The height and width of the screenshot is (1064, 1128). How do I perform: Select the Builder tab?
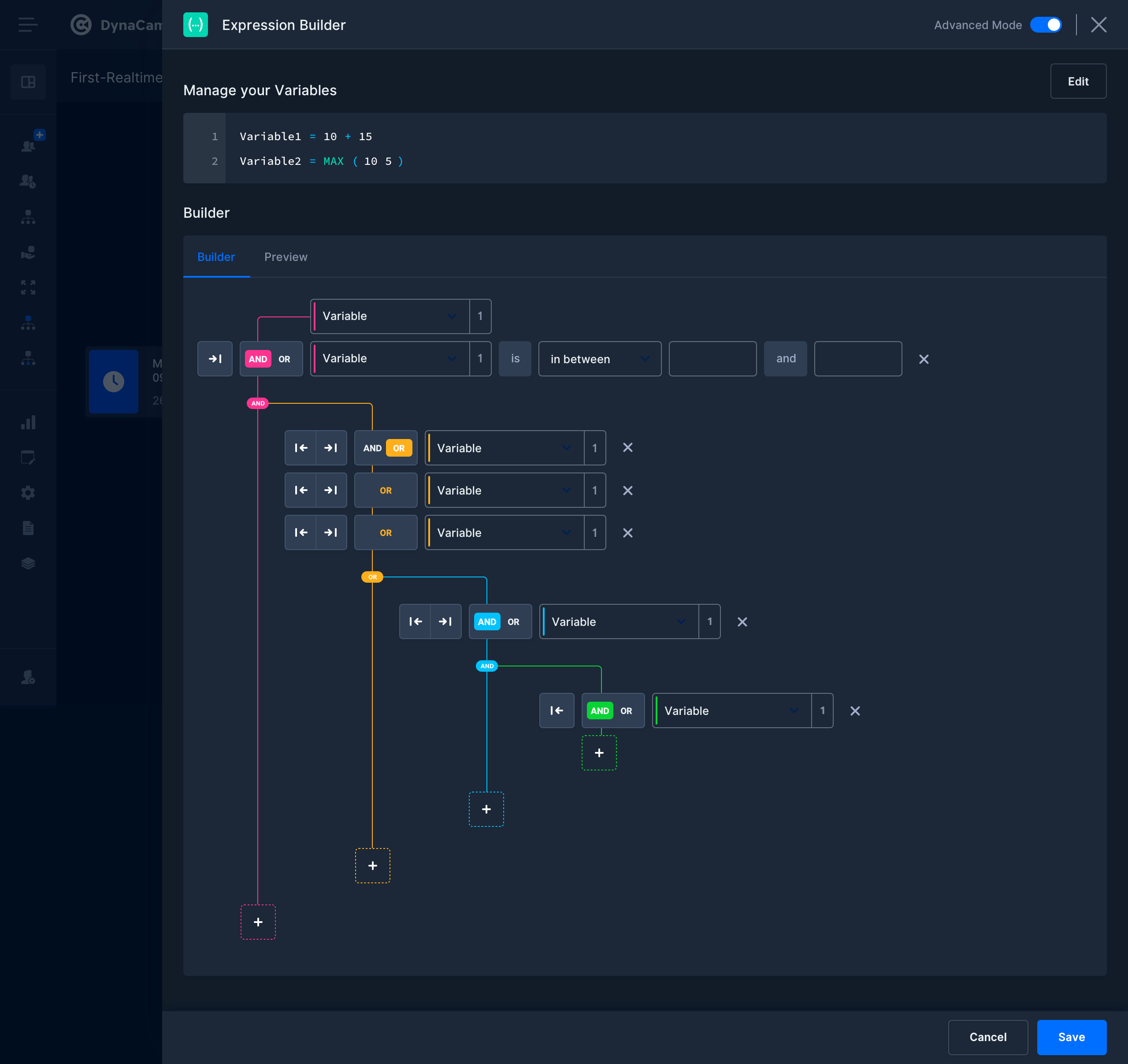tap(215, 257)
